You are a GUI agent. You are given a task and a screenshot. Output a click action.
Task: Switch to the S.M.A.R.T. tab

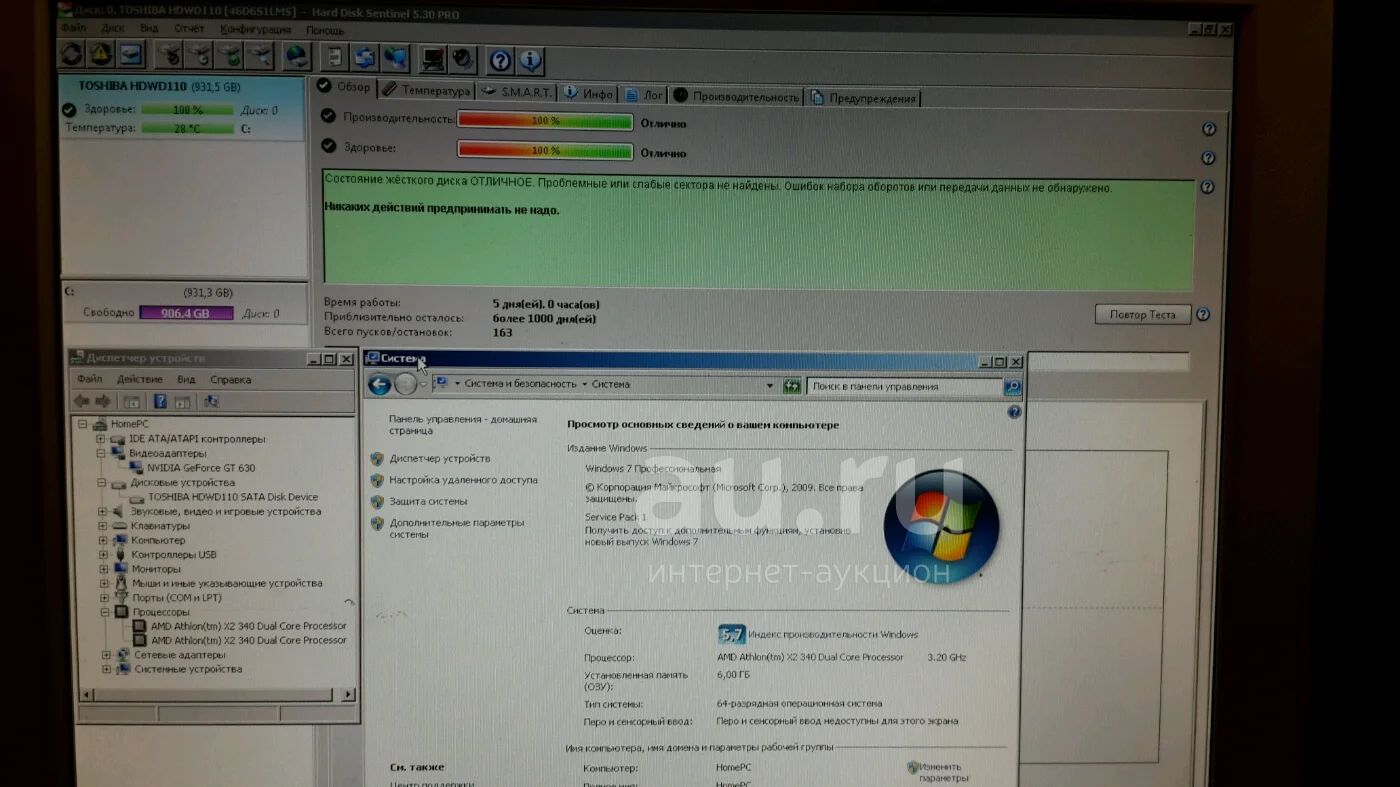516,93
